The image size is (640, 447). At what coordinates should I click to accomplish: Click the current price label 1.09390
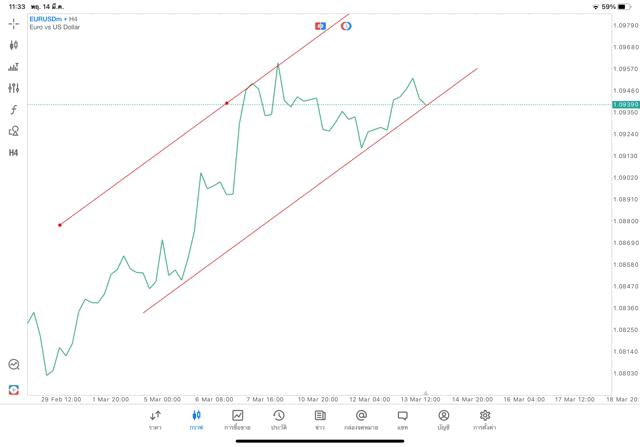tap(626, 104)
